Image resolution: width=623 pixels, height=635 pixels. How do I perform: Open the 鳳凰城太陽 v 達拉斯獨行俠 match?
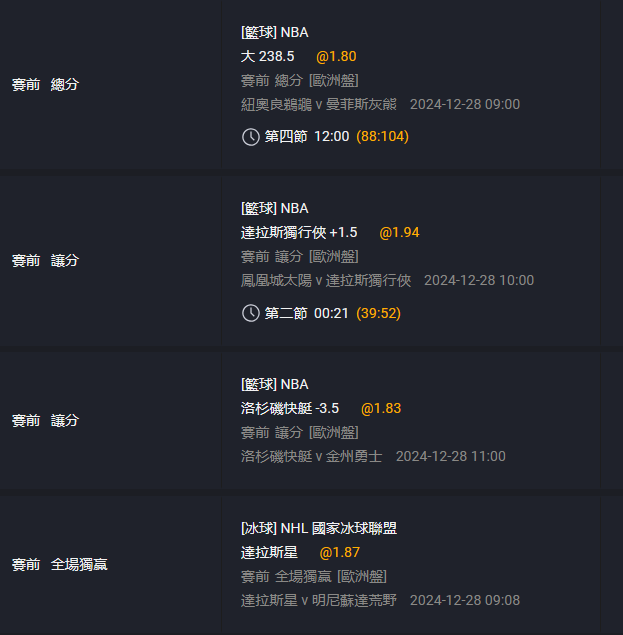point(326,280)
